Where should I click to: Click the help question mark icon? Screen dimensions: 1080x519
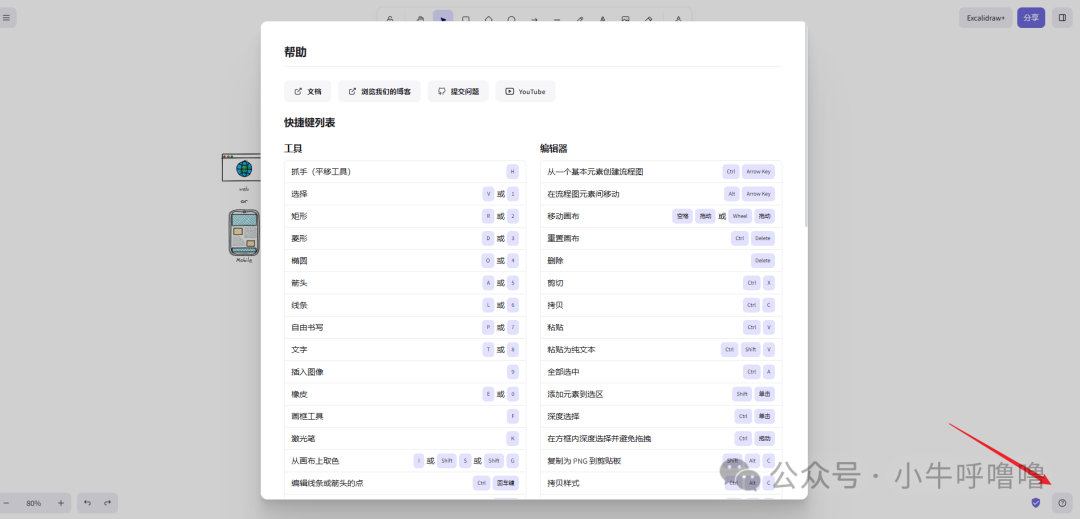pos(1061,503)
